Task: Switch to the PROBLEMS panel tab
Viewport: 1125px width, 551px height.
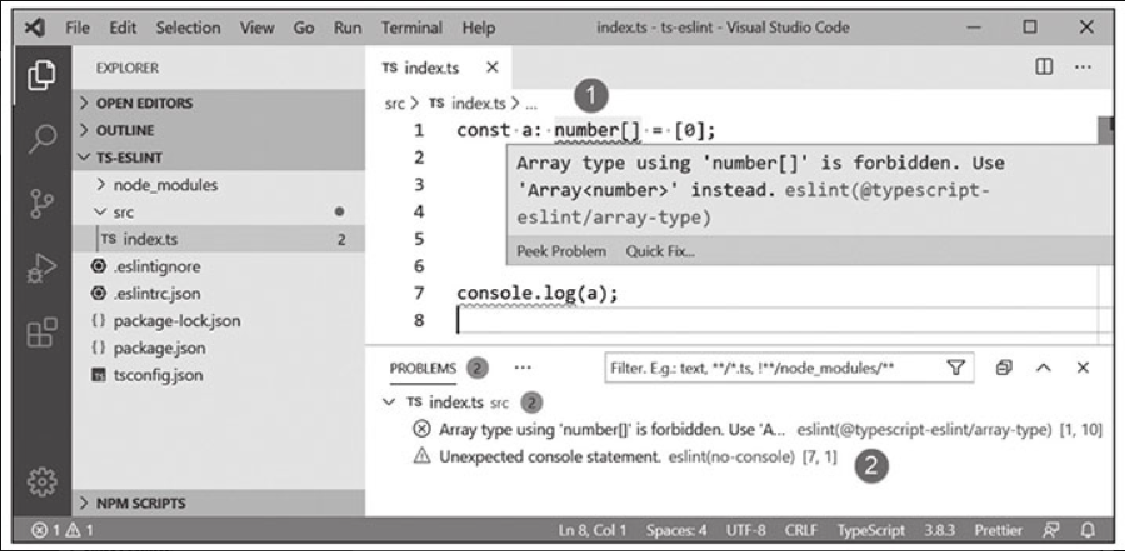Action: click(x=422, y=368)
